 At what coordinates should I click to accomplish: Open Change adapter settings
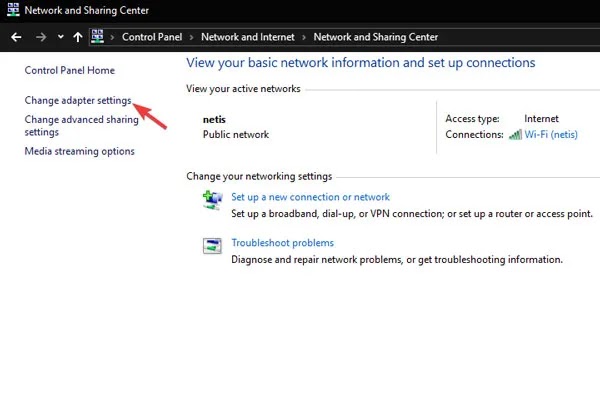coord(78,100)
